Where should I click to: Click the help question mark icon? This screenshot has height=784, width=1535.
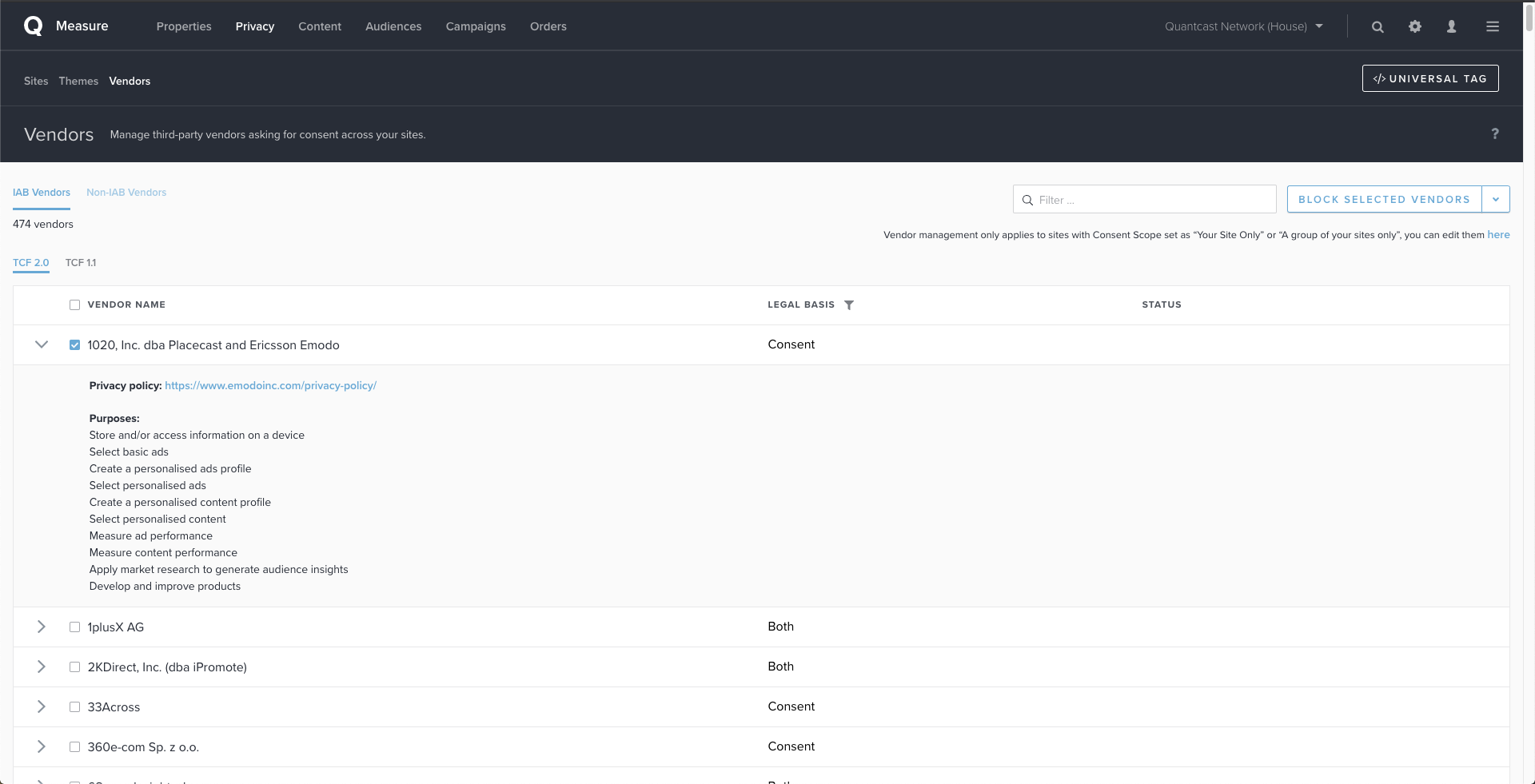pyautogui.click(x=1494, y=133)
